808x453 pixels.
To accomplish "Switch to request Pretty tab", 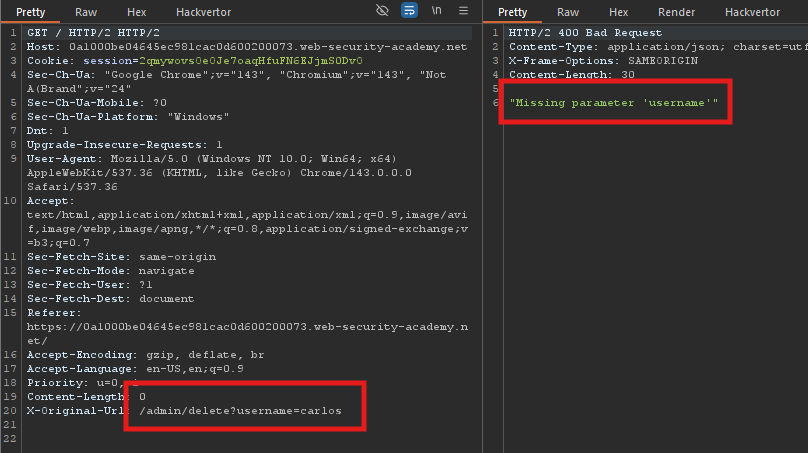I will pos(30,12).
